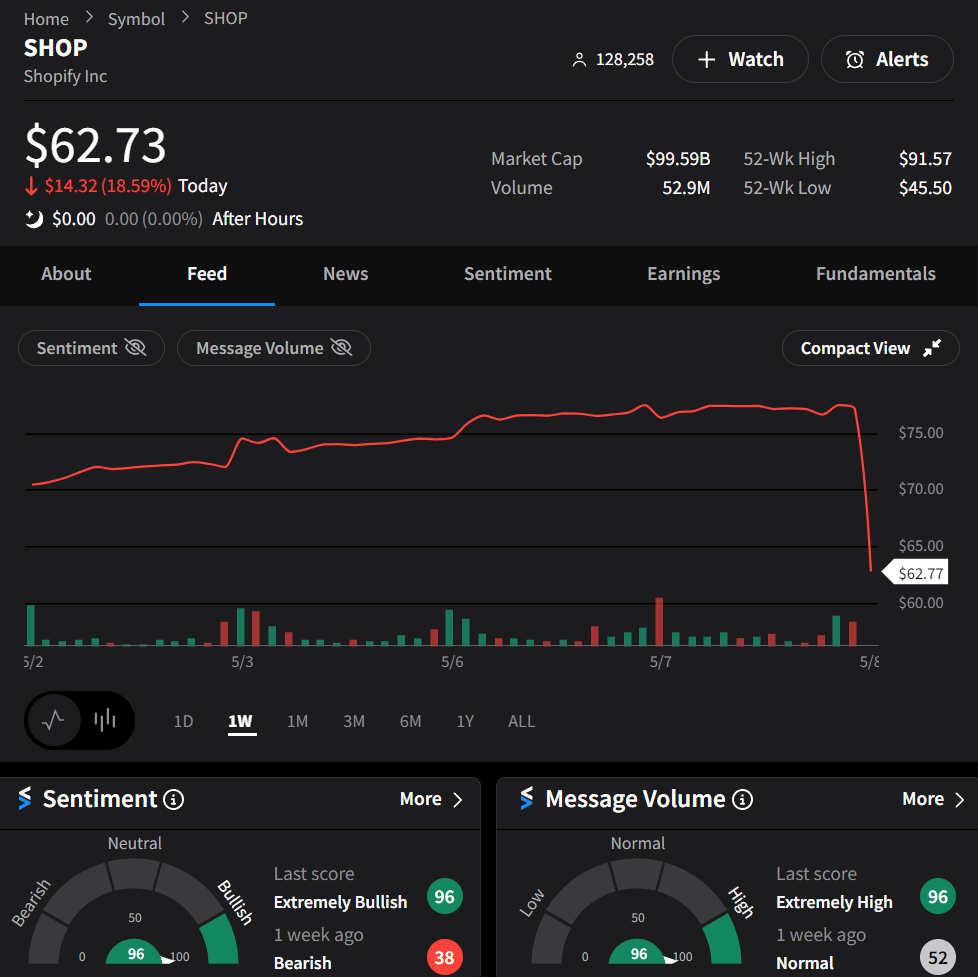Click the tall red volume bar near 5/7
Viewport: 978px width, 977px height.
point(659,621)
